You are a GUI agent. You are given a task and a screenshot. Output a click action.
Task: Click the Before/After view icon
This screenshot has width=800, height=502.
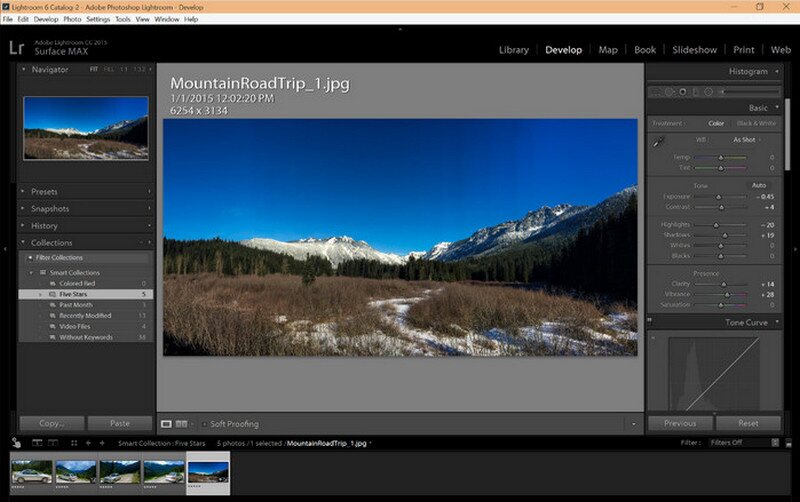coord(181,424)
